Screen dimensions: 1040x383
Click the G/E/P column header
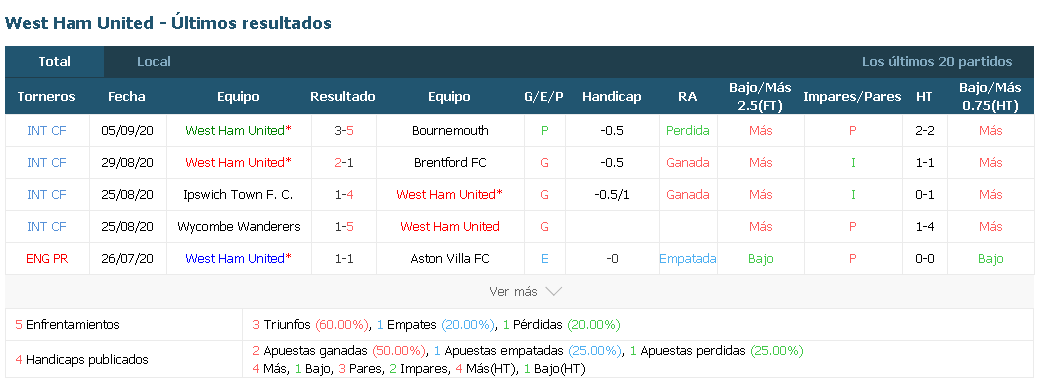[544, 97]
